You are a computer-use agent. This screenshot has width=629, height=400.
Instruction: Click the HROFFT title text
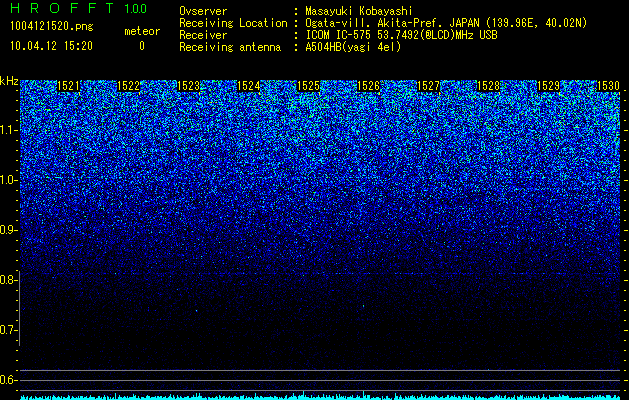coord(62,8)
